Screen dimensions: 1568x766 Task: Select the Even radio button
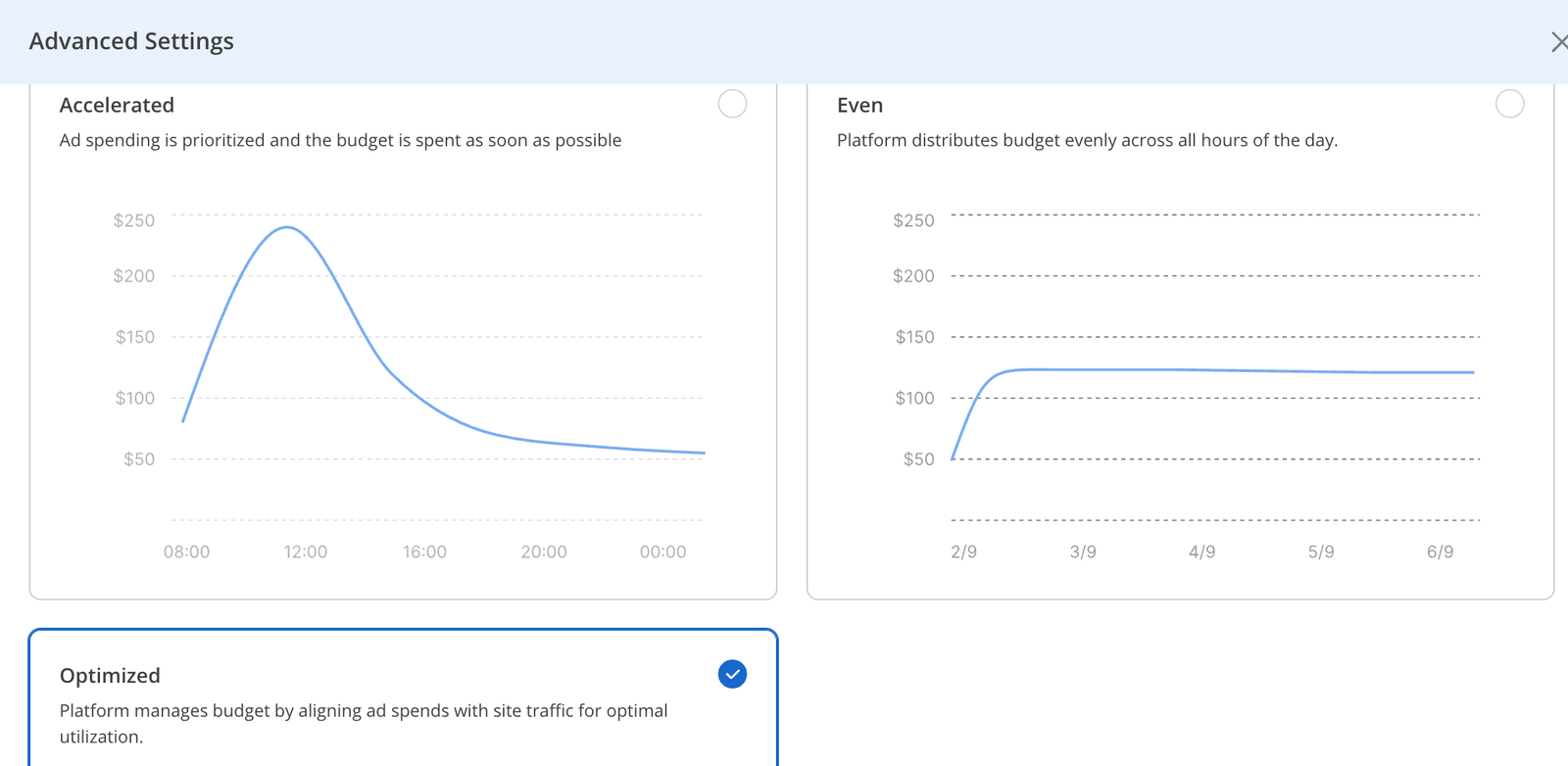click(1509, 104)
